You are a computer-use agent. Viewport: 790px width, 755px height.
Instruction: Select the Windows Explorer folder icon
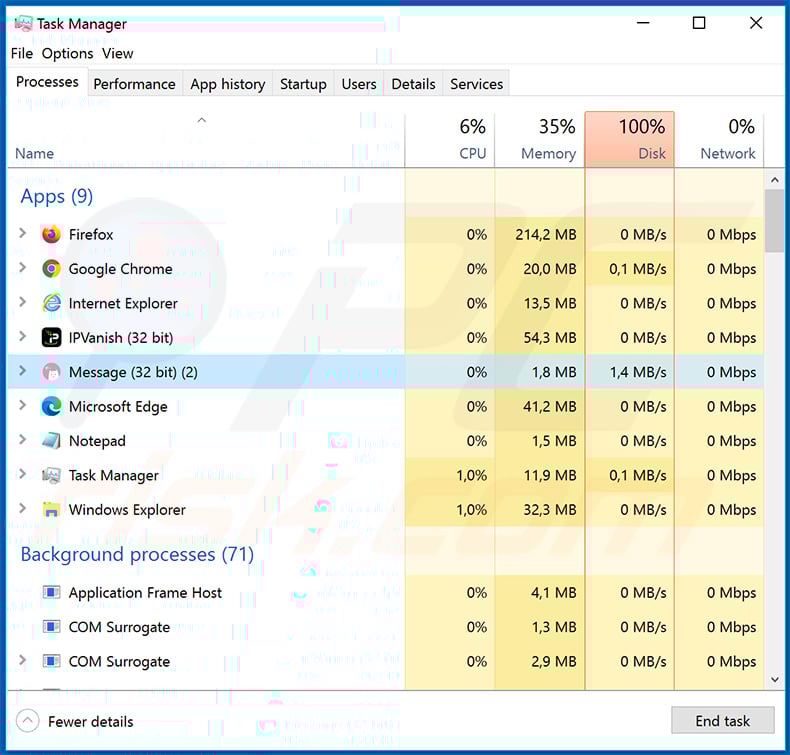51,510
